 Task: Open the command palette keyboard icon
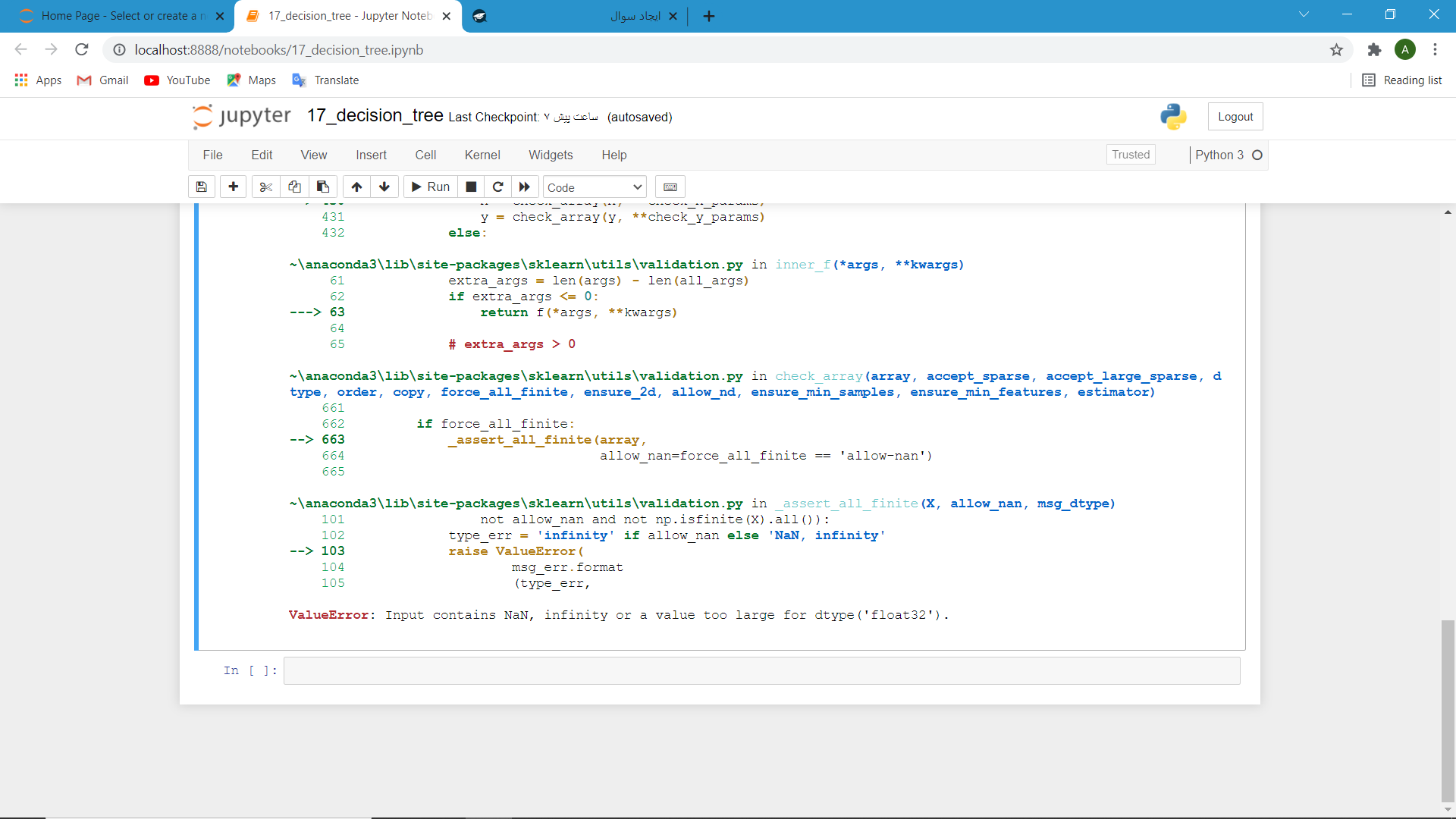point(670,187)
